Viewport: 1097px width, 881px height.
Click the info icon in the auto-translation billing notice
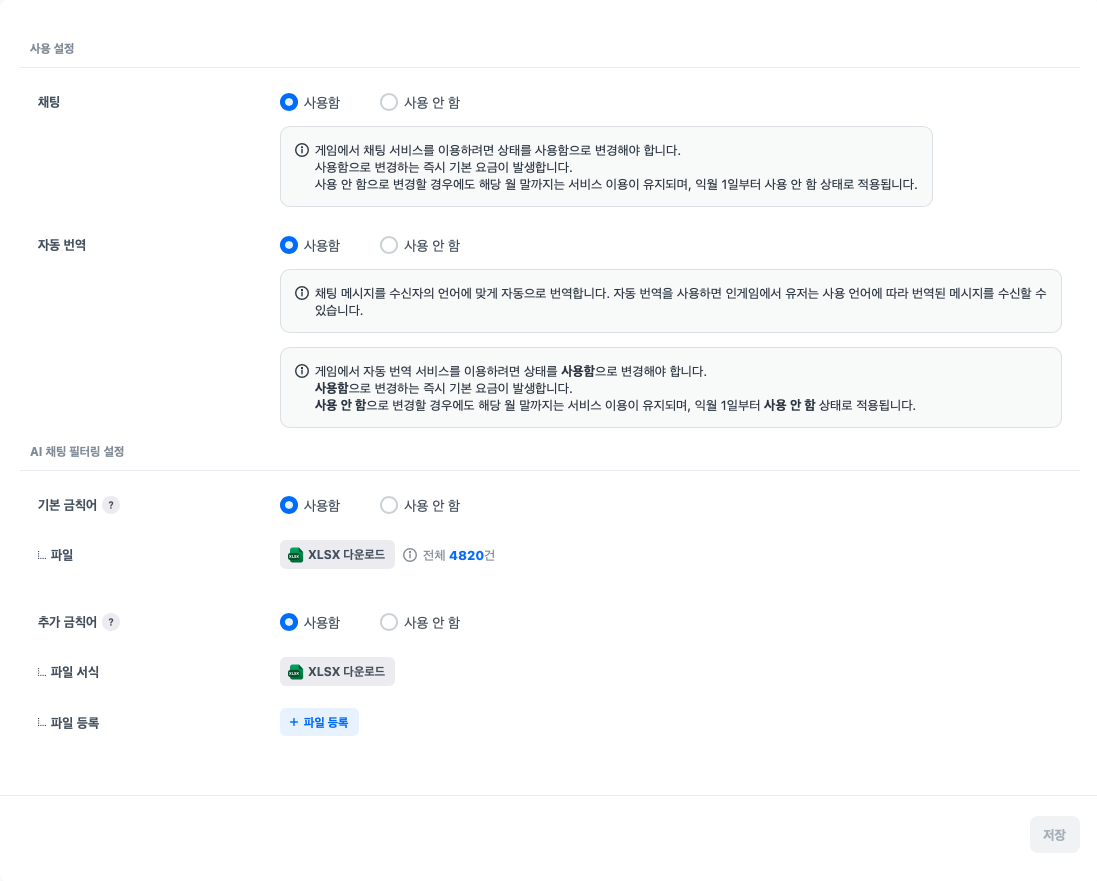coord(301,371)
